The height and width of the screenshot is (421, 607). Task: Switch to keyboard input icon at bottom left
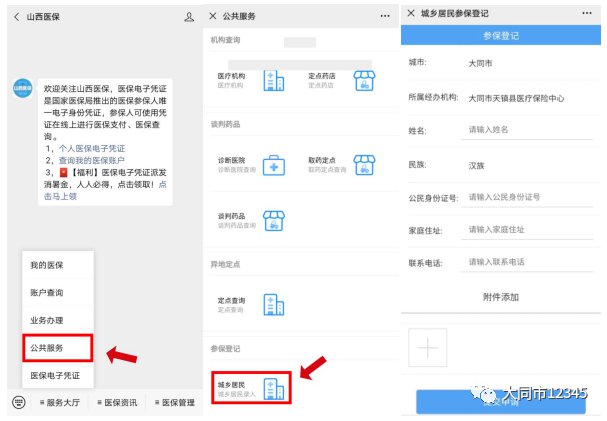point(18,402)
